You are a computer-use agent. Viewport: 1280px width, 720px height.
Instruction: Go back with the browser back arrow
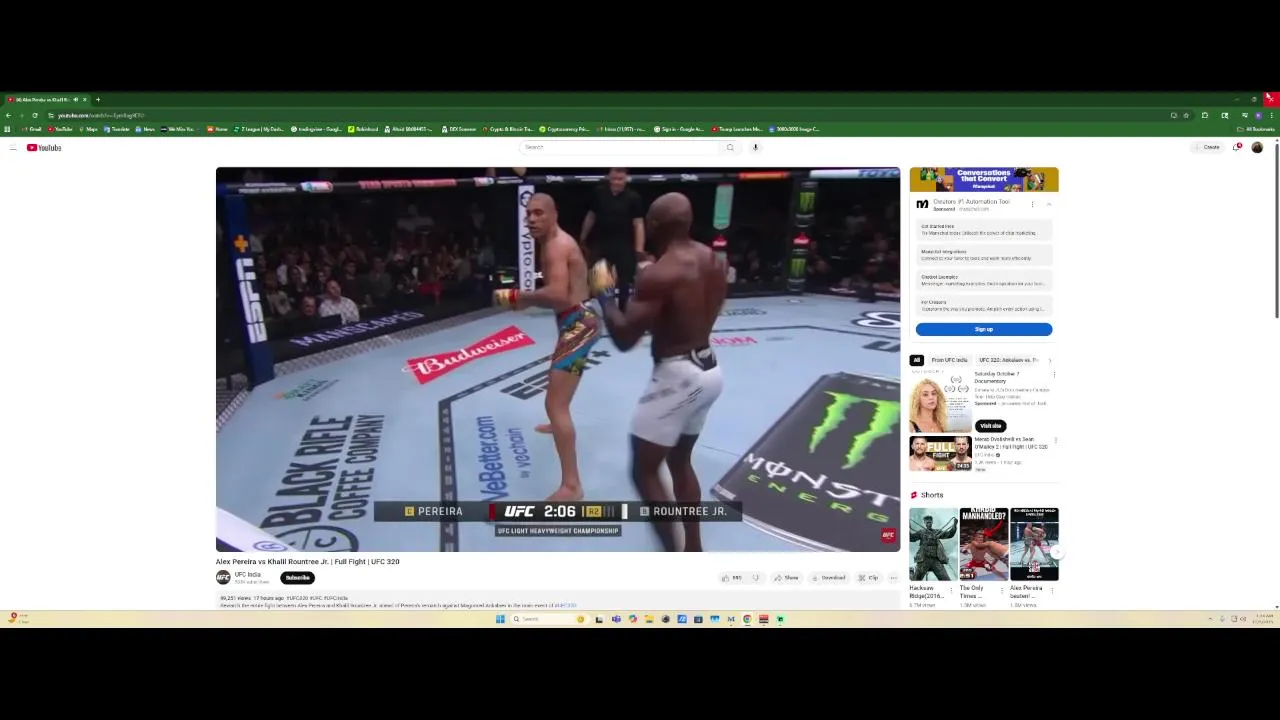click(x=8, y=115)
